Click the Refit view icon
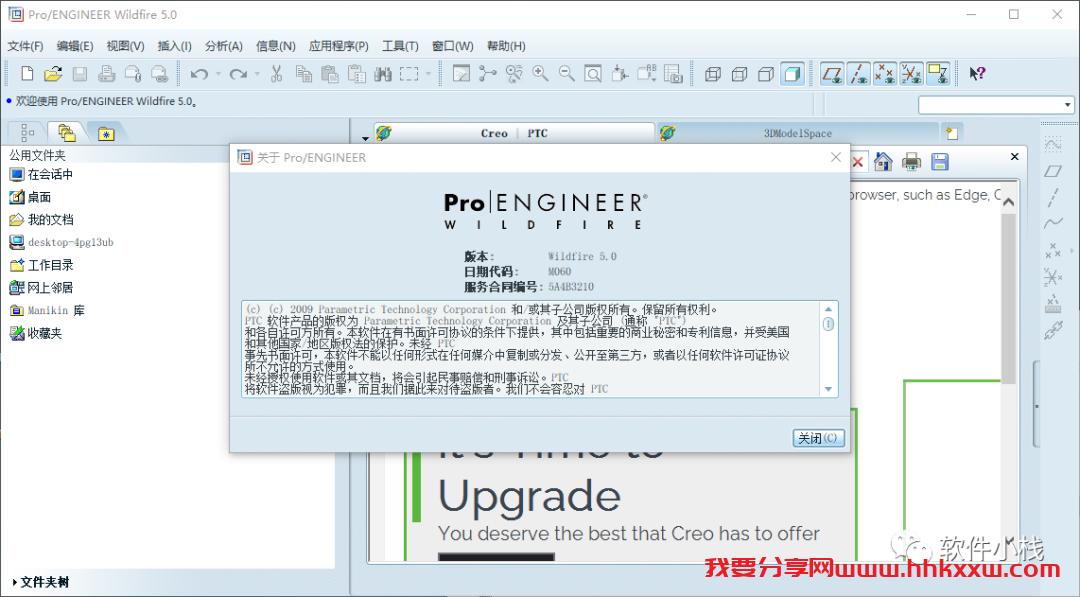The width and height of the screenshot is (1080, 597). 593,74
